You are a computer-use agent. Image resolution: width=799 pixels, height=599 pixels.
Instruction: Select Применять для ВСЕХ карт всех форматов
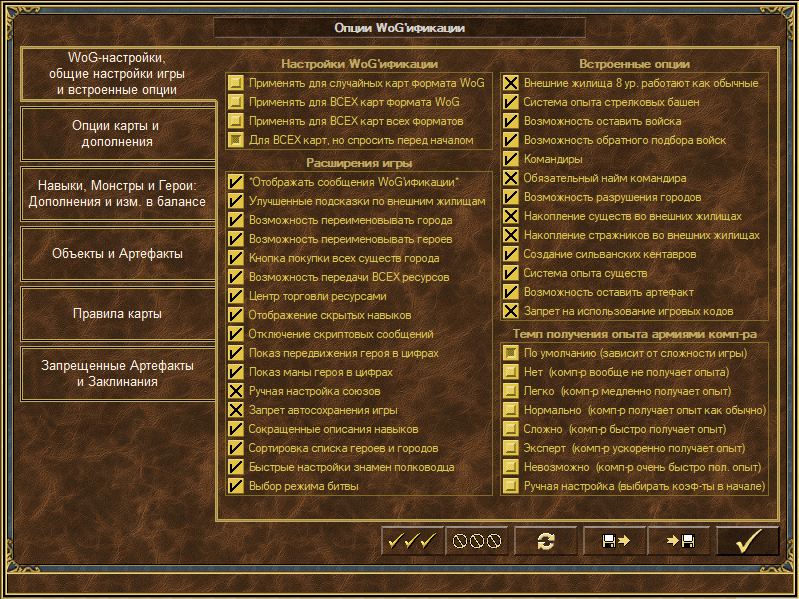pyautogui.click(x=235, y=121)
